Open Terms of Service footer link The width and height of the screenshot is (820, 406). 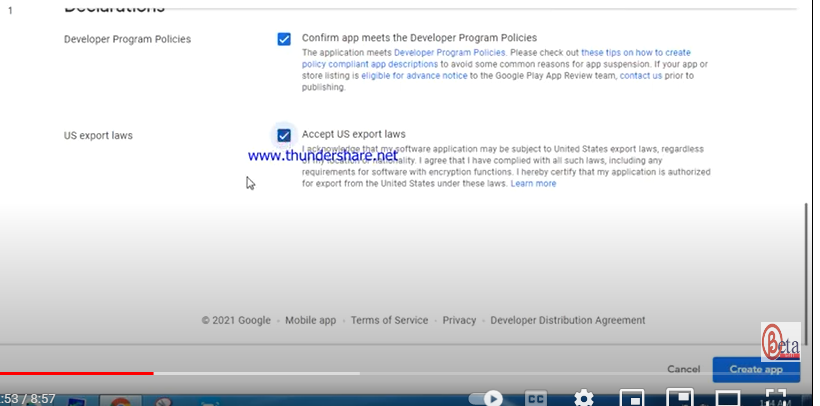click(389, 321)
